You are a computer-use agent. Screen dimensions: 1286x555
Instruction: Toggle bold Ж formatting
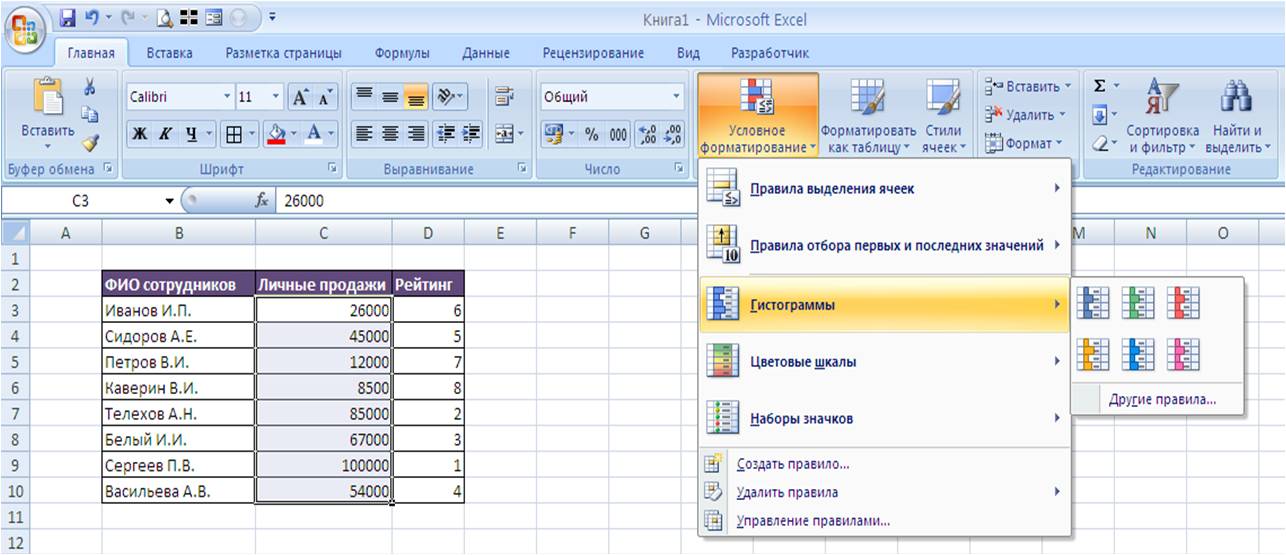tap(141, 135)
